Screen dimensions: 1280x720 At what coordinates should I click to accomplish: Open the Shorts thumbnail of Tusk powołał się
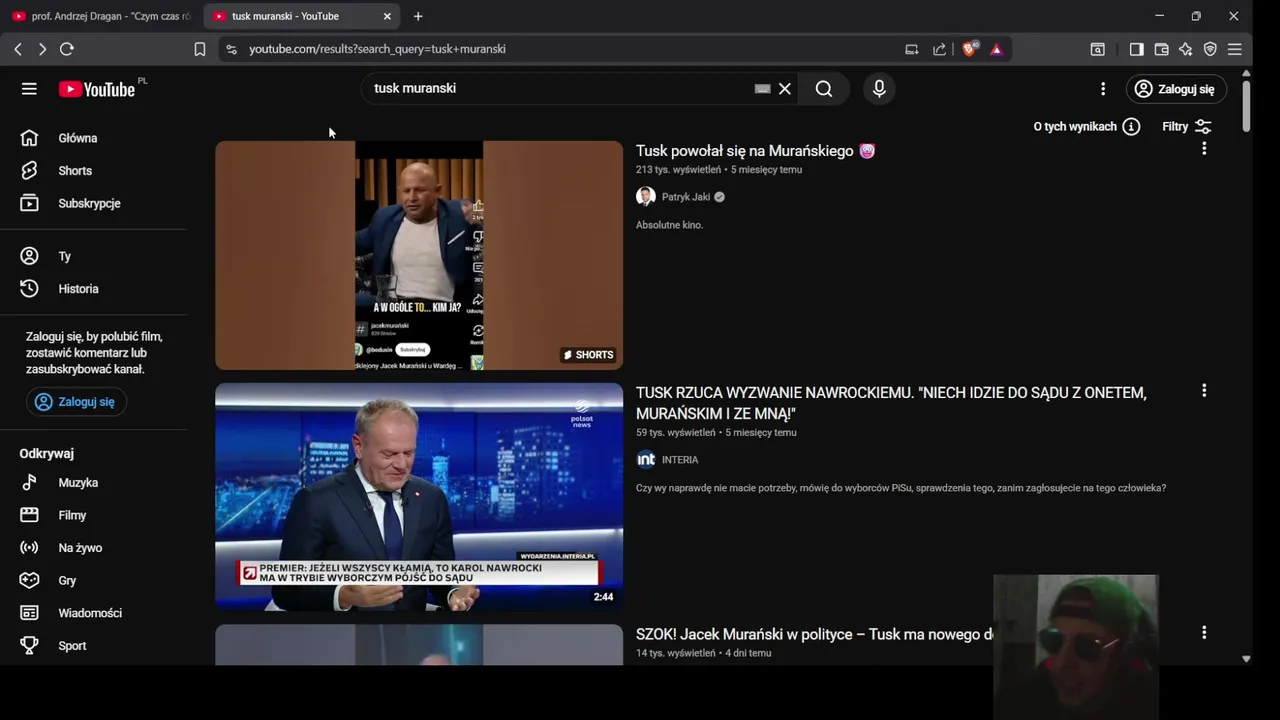[419, 255]
